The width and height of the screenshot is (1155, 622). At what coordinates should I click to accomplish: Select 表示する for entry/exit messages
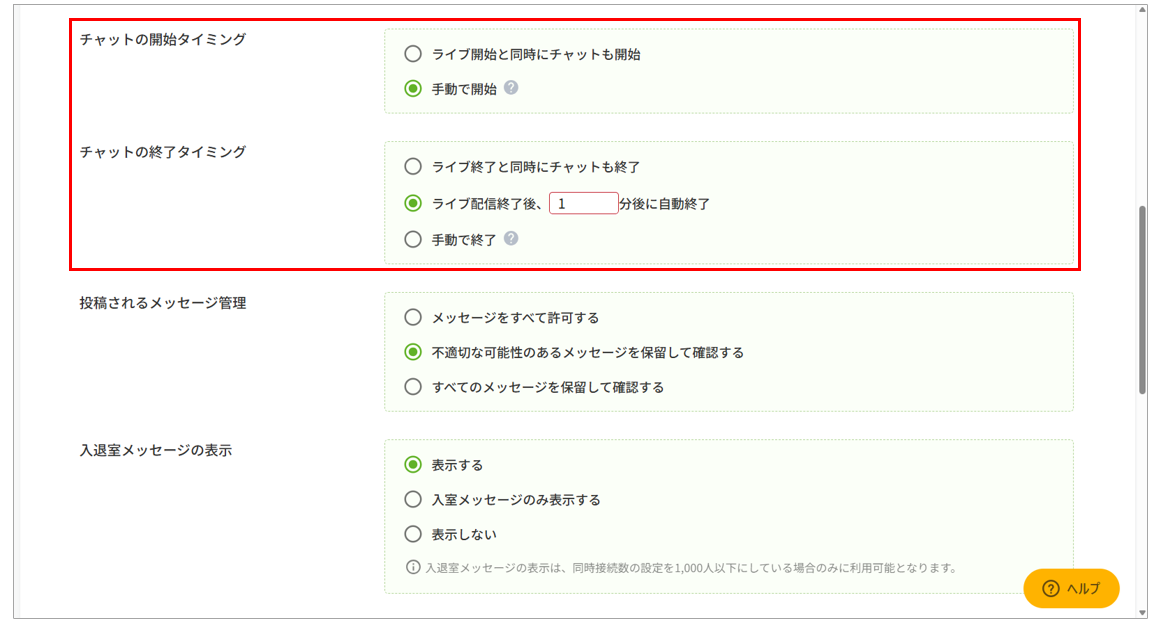click(x=413, y=464)
